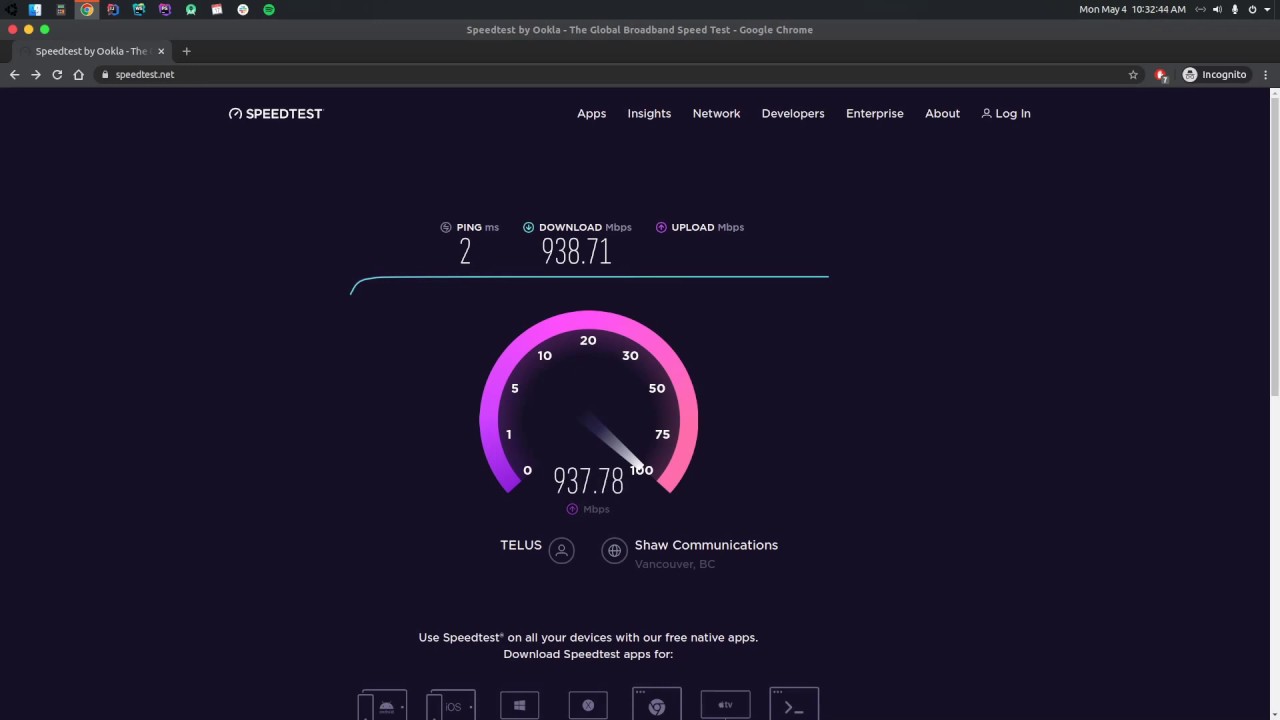Click the browser home button
The width and height of the screenshot is (1280, 720).
point(78,75)
